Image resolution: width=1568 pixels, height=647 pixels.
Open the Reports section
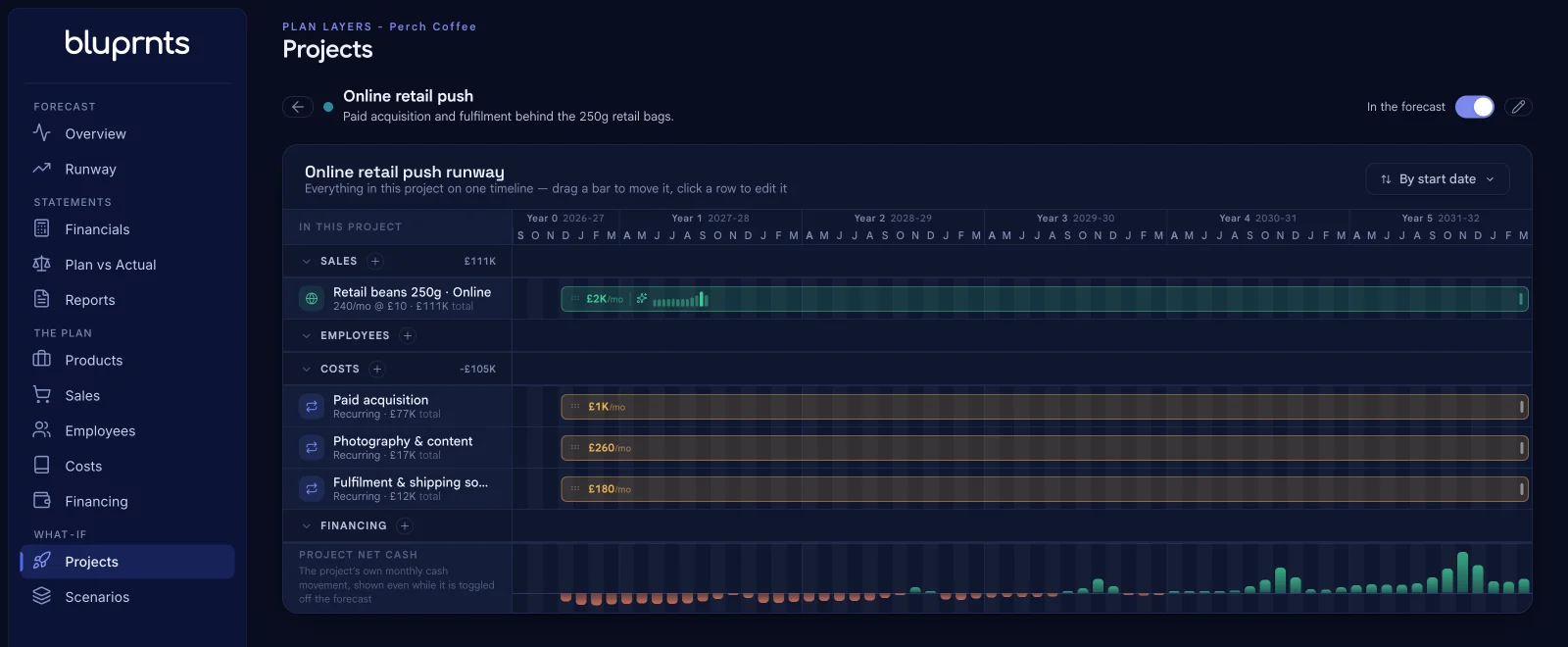(x=127, y=299)
